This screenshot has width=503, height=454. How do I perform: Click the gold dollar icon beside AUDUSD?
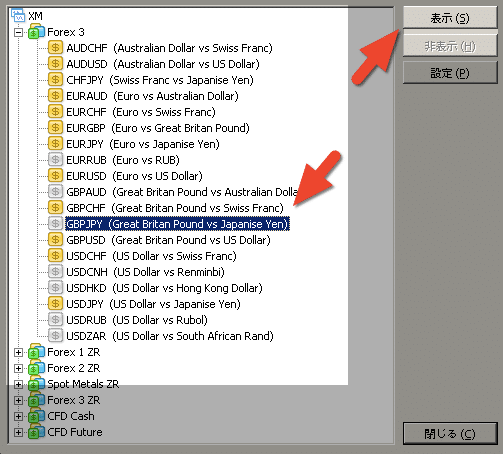tap(55, 64)
